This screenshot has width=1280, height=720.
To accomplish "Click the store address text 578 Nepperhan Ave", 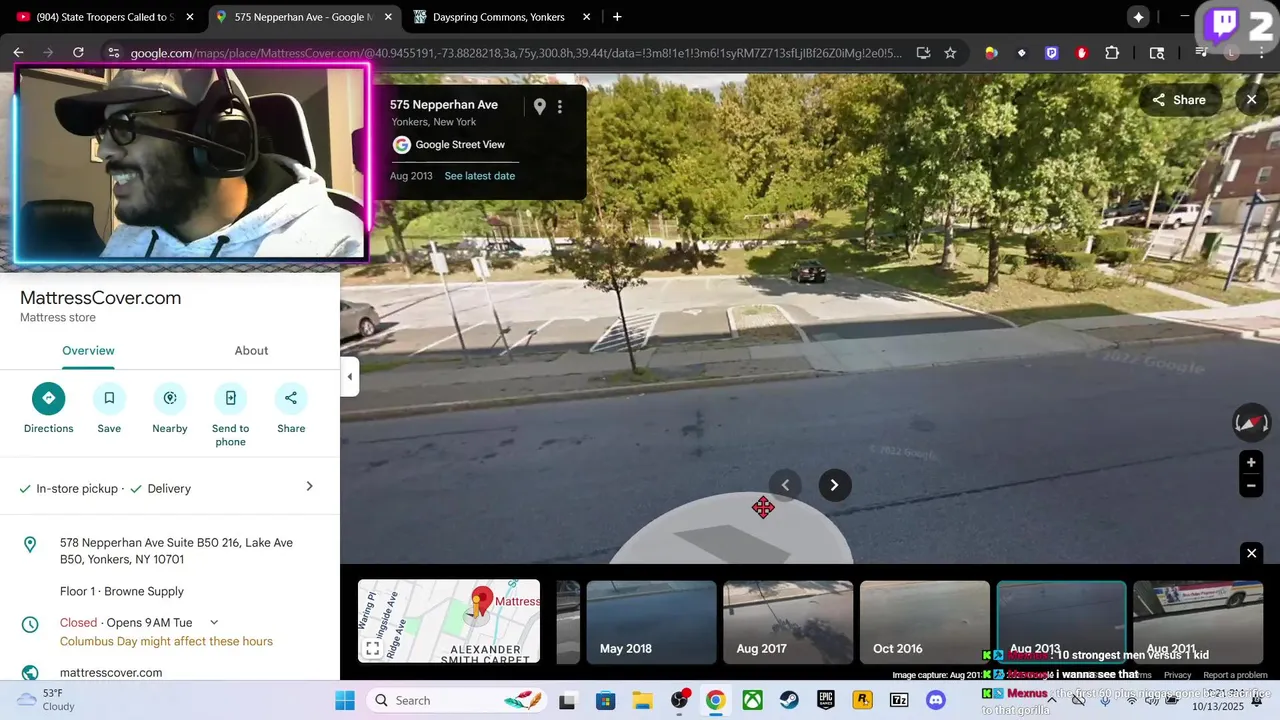I will [176, 551].
